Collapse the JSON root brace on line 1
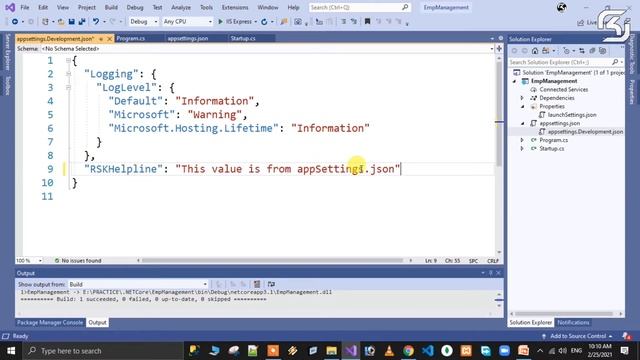The height and width of the screenshot is (360, 640). point(68,60)
